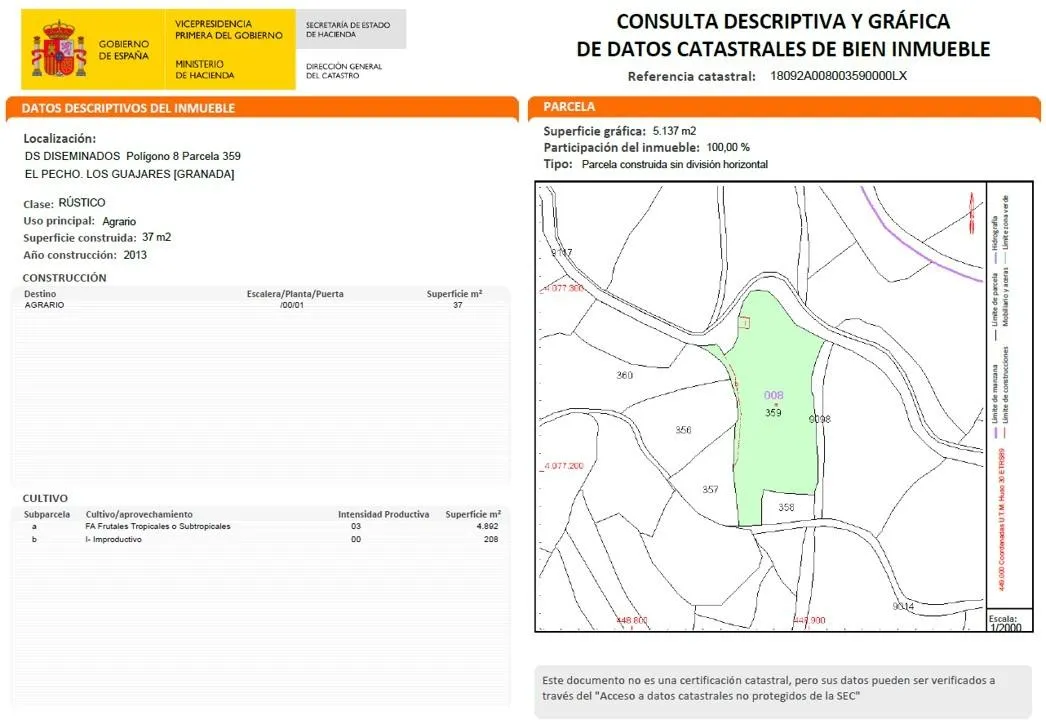The height and width of the screenshot is (720, 1046).
Task: Select subparcela a Frutales Tropicales row
Action: [260, 526]
